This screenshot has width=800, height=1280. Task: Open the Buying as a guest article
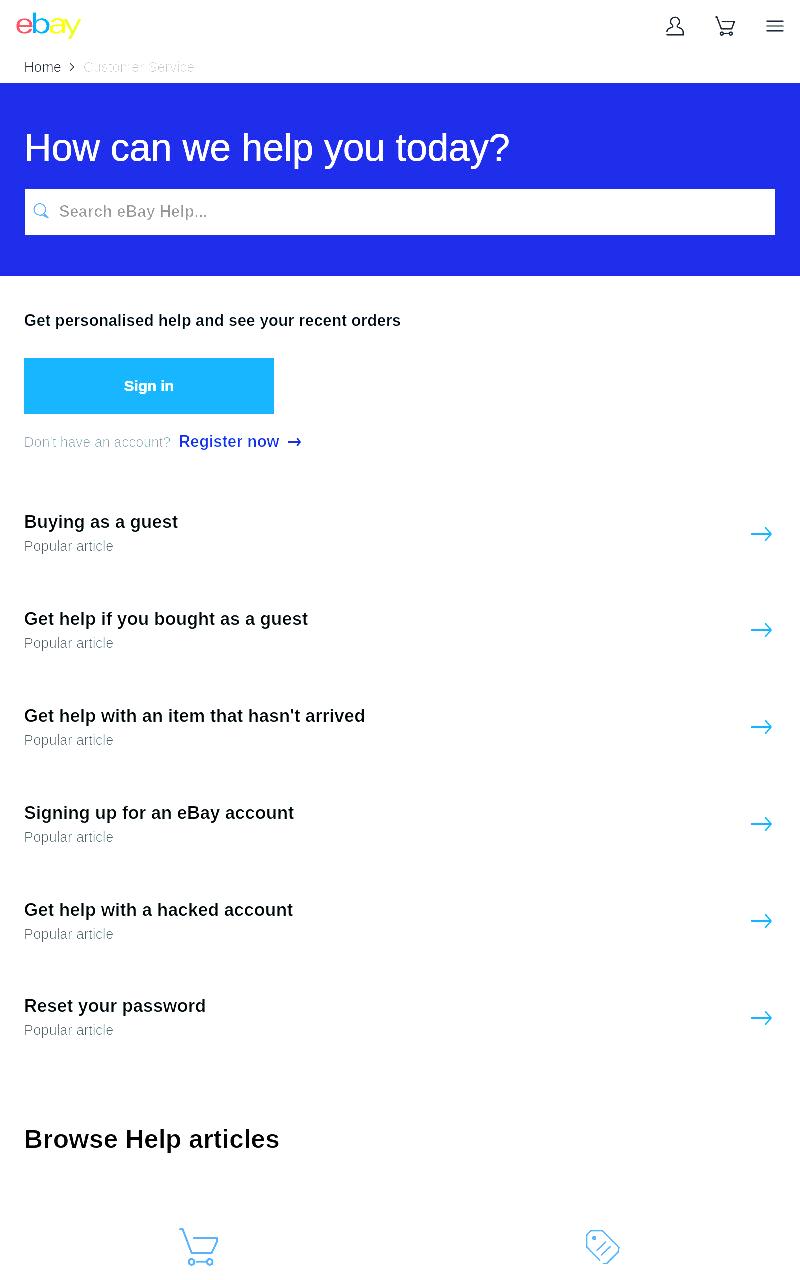(x=101, y=522)
